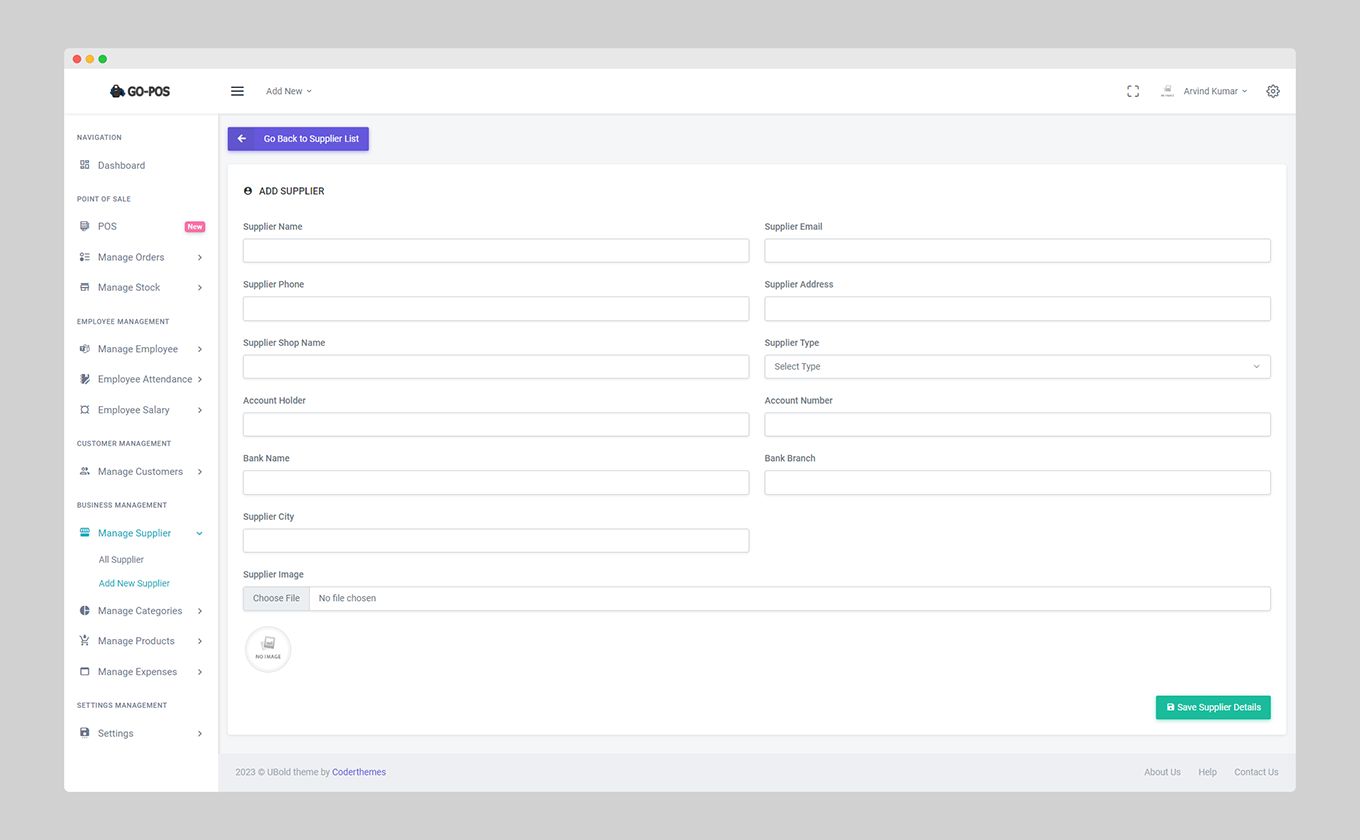Viewport: 1360px width, 840px height.
Task: Click the hamburger menu toggle icon
Action: click(x=237, y=91)
